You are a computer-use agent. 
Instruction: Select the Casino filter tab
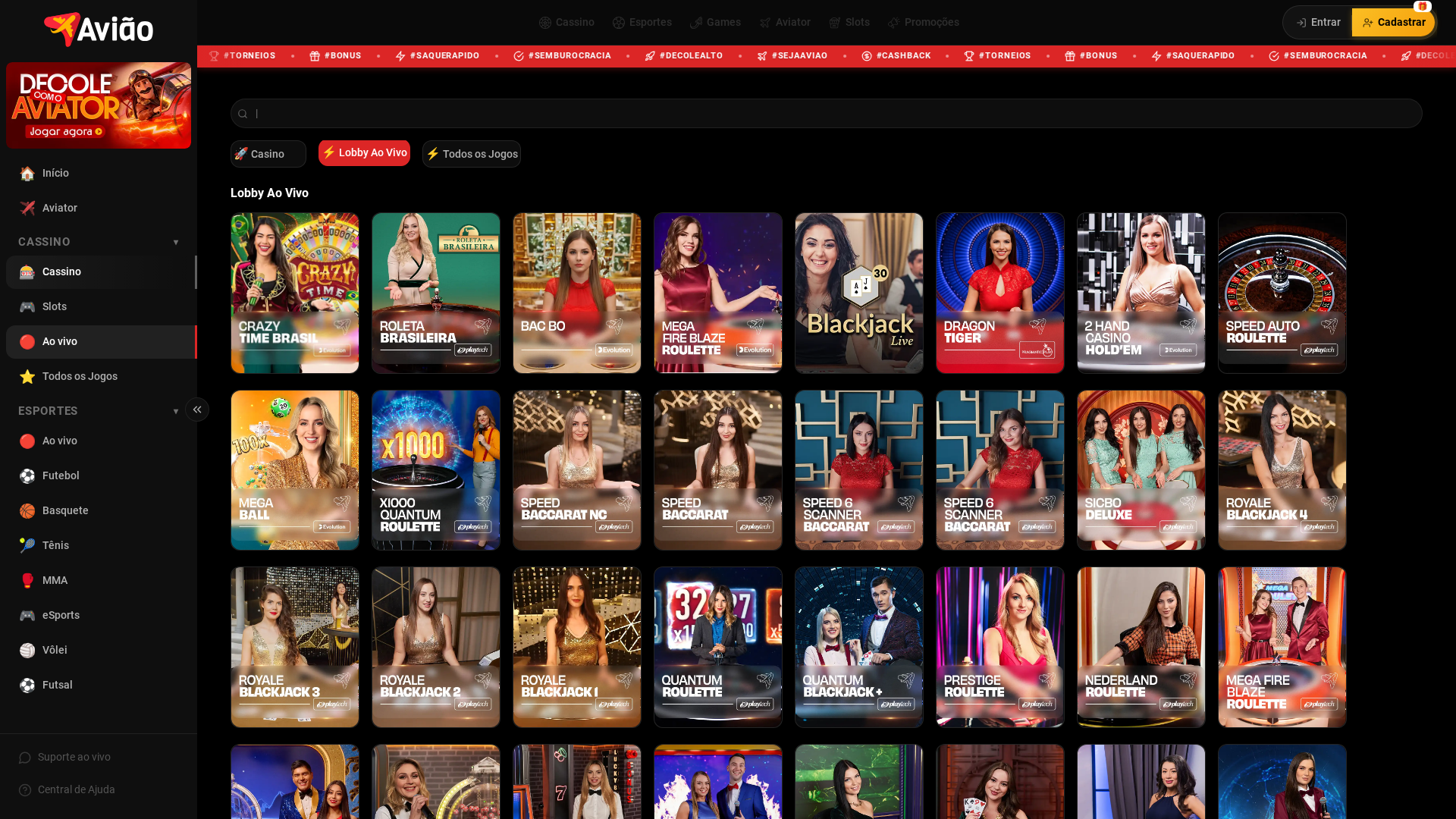click(268, 154)
